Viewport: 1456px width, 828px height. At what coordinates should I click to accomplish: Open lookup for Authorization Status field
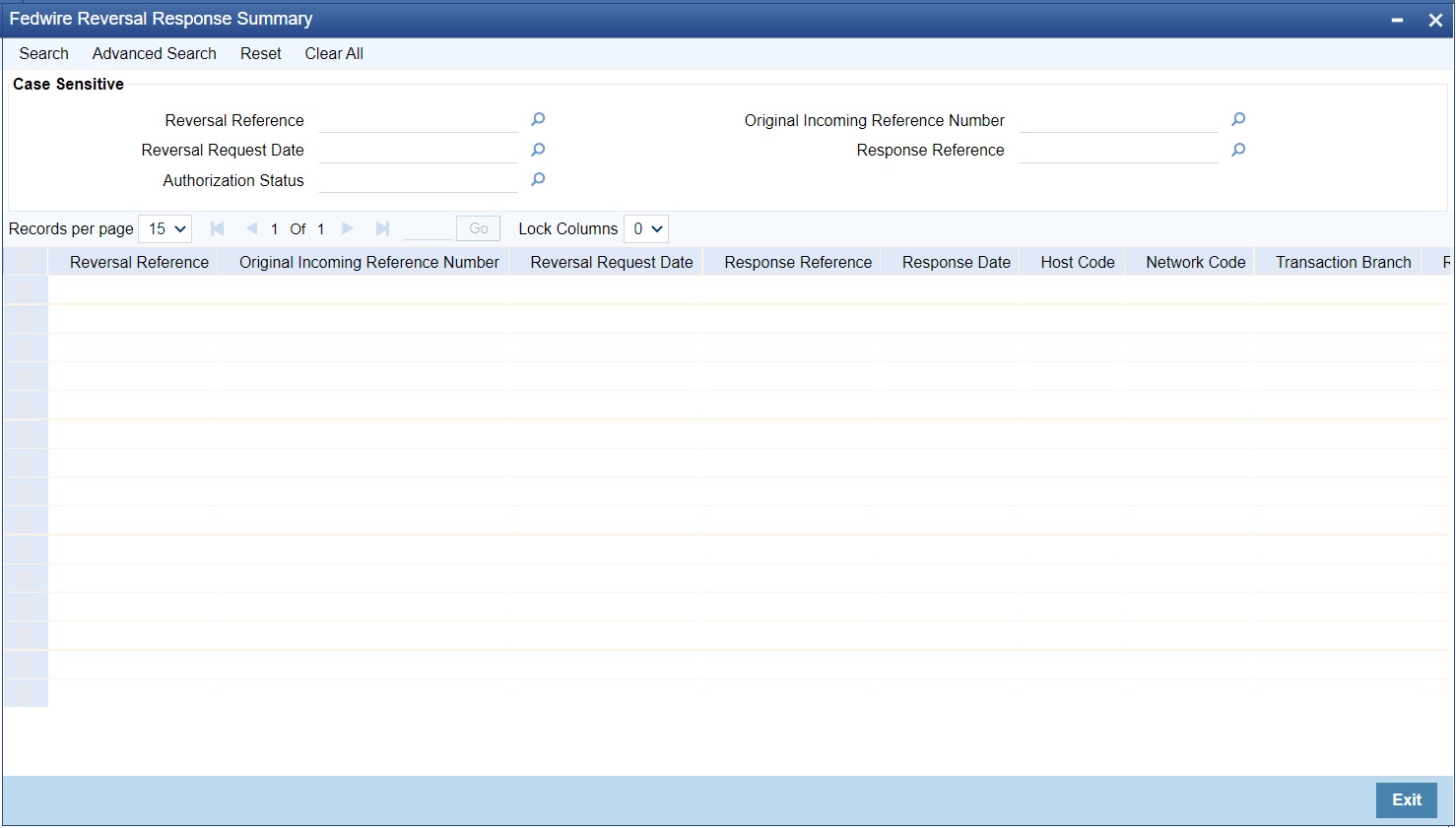click(538, 179)
